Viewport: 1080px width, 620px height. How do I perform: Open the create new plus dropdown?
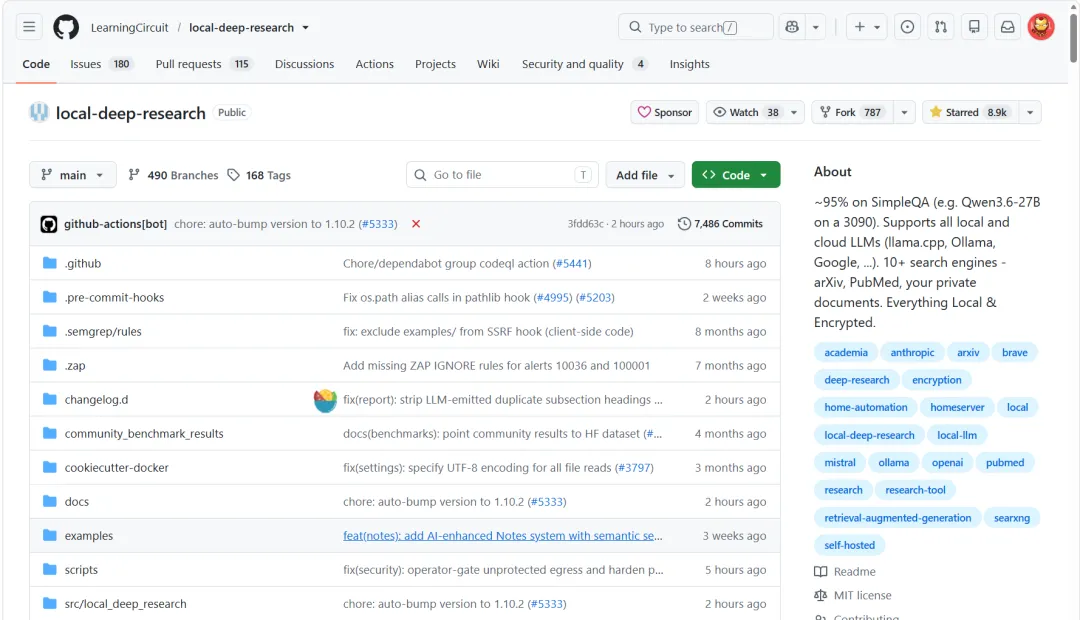click(x=867, y=27)
